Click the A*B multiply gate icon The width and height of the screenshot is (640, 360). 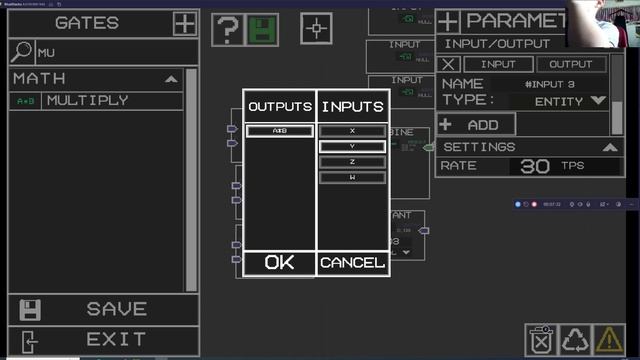coord(25,101)
